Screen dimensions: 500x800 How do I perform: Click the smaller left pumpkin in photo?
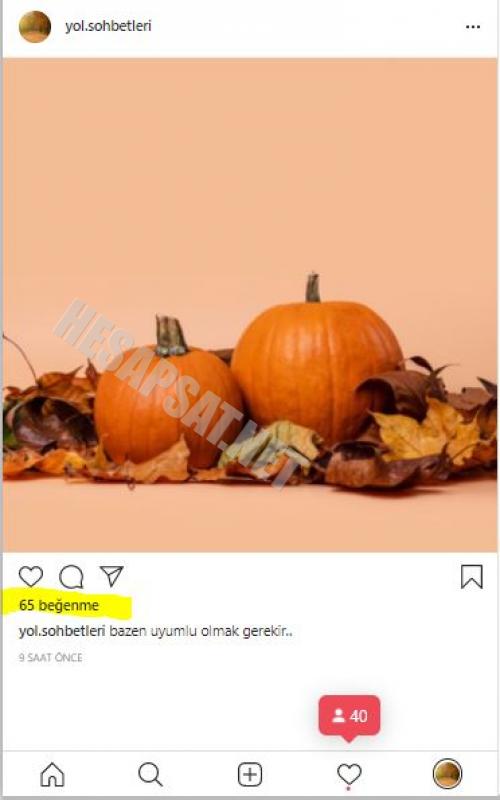point(168,398)
